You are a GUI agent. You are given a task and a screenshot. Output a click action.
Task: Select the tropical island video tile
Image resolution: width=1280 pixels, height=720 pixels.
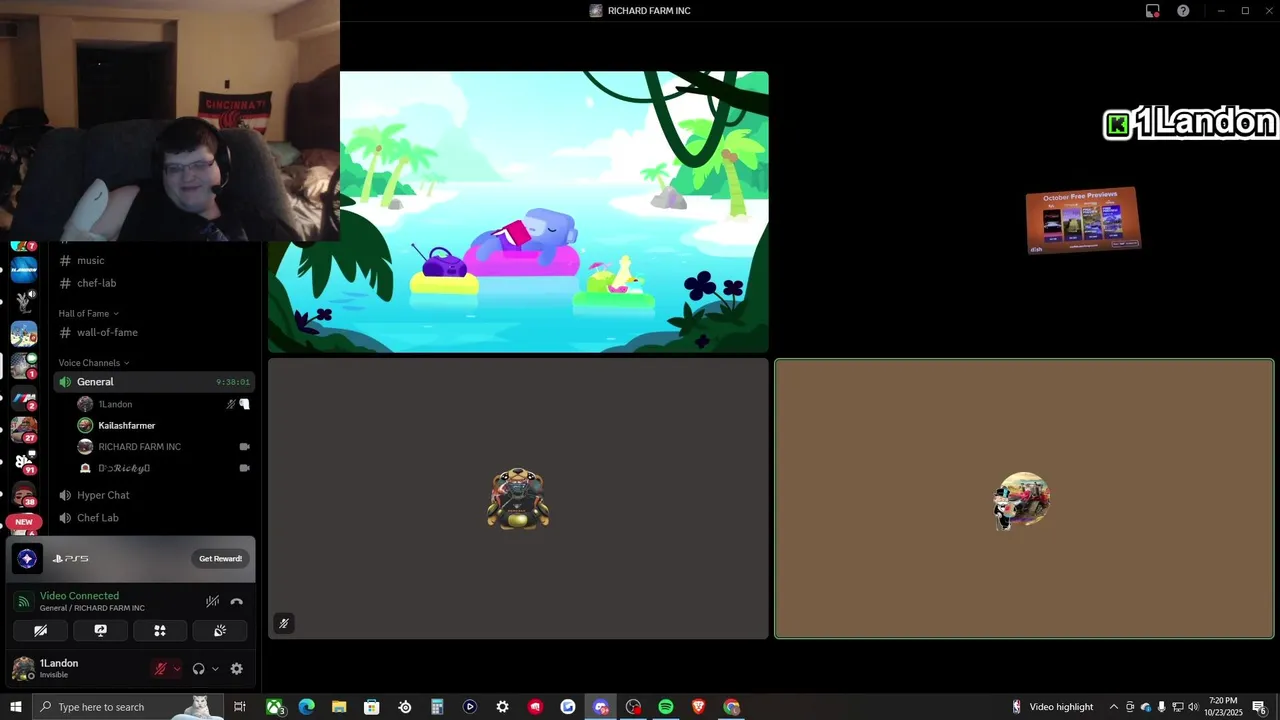coord(518,212)
